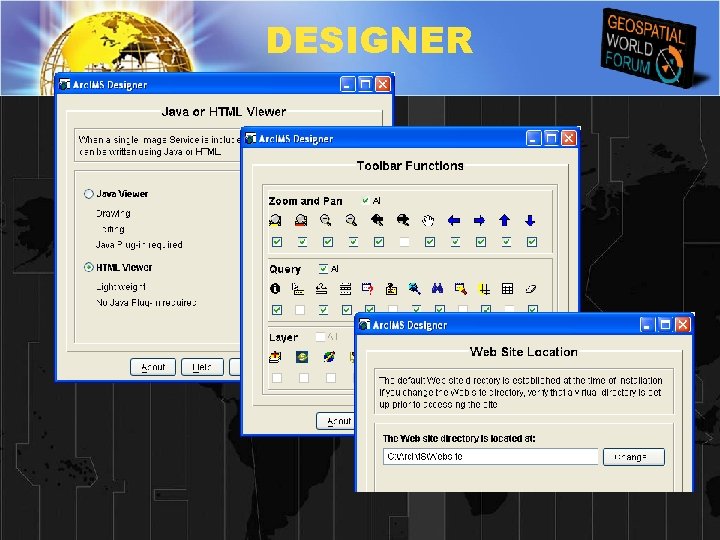Click the eraser icon in Query row
Image resolution: width=720 pixels, height=540 pixels.
pos(531,288)
